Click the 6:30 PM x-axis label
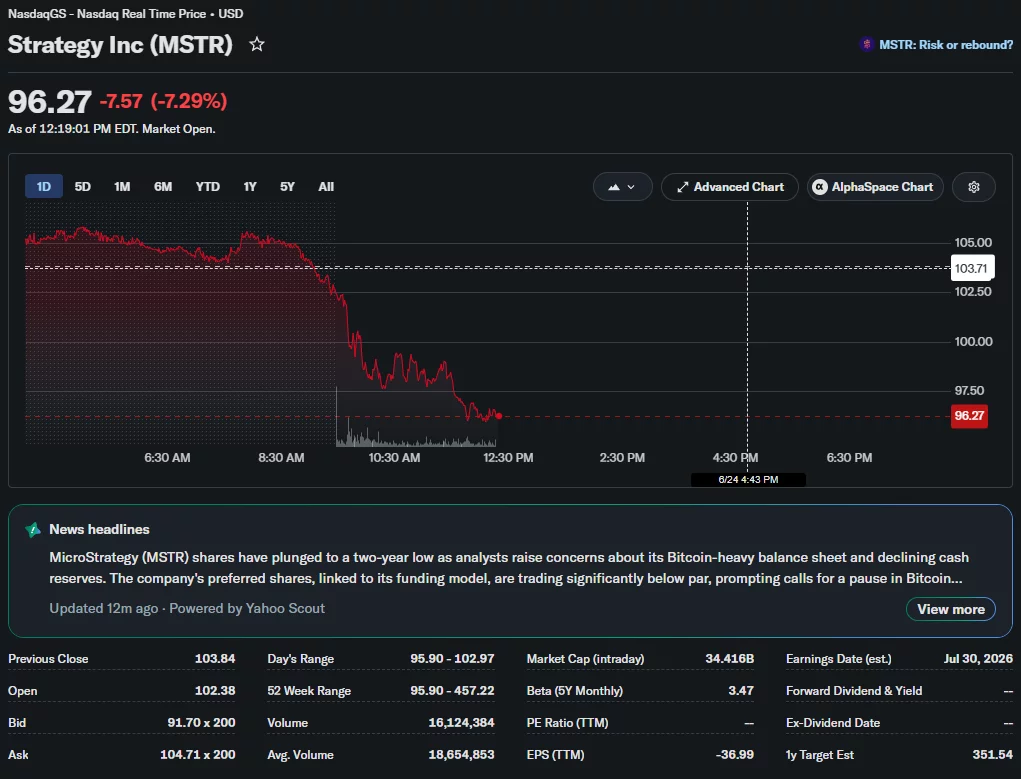Screen dimensions: 1021x779 click(849, 458)
